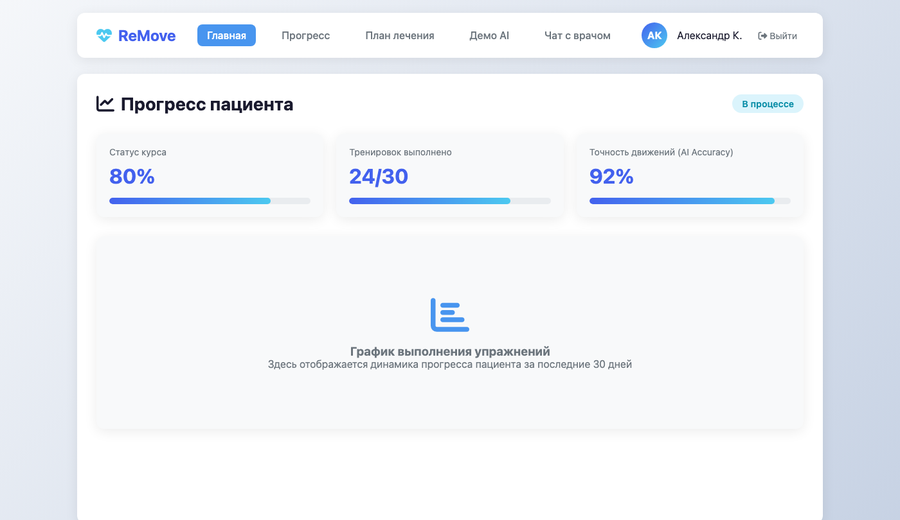900x520 pixels.
Task: Click the 80% course status value
Action: pos(132,176)
